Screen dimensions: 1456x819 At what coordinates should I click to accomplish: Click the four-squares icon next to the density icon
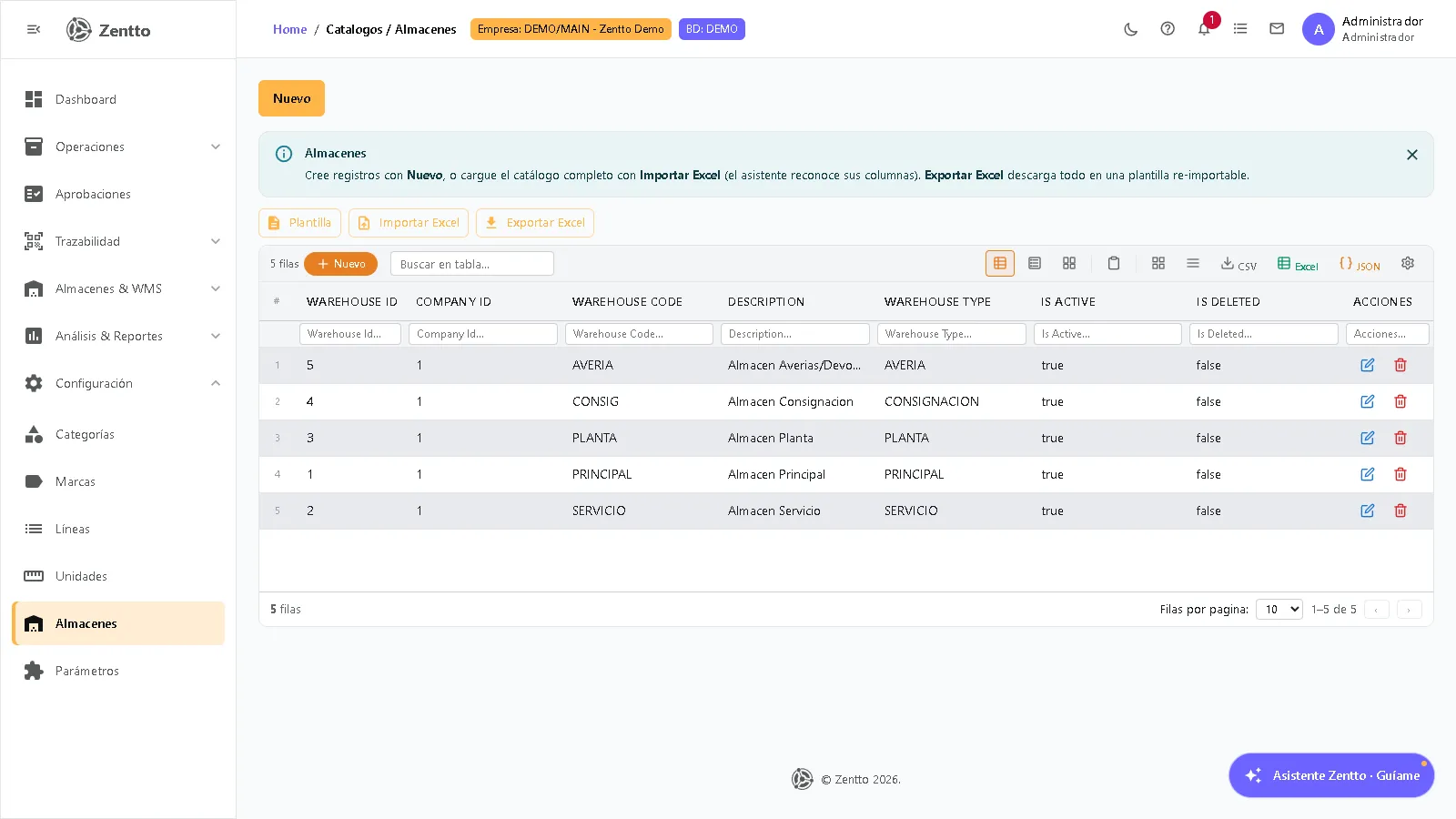pyautogui.click(x=1158, y=263)
